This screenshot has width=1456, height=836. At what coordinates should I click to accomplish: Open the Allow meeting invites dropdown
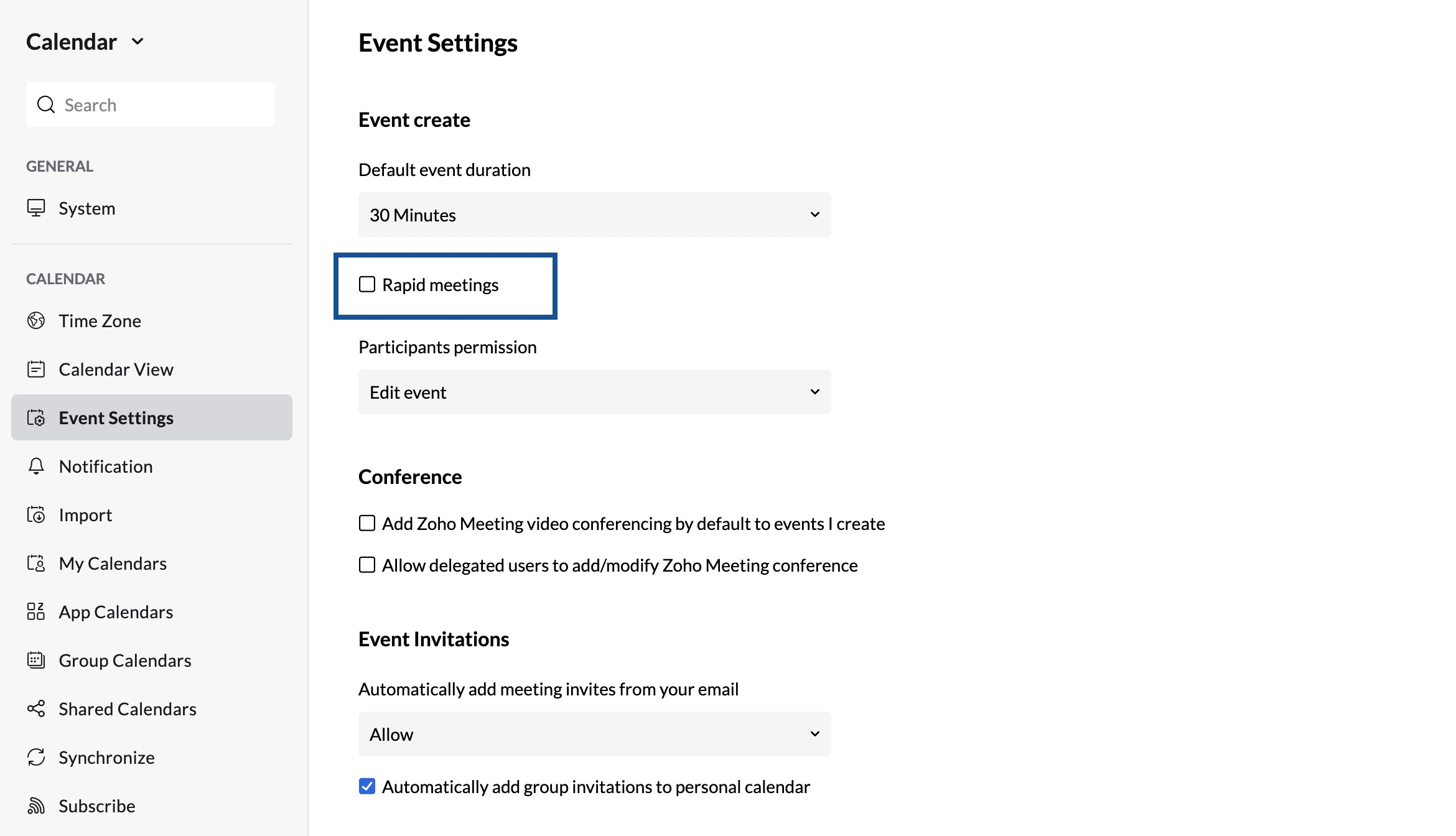tap(595, 734)
